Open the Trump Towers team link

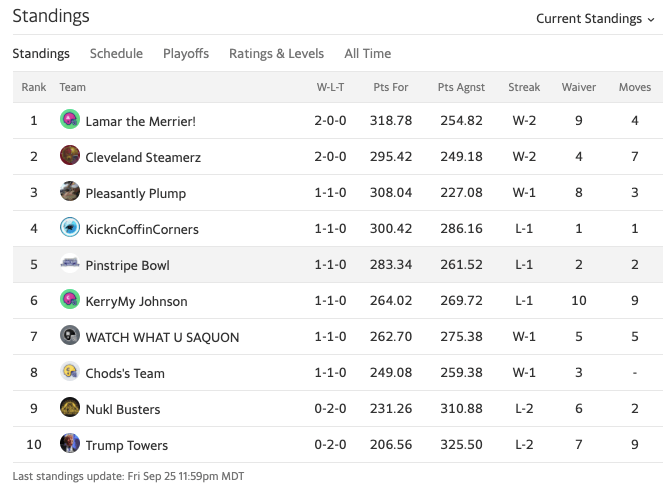click(x=127, y=445)
